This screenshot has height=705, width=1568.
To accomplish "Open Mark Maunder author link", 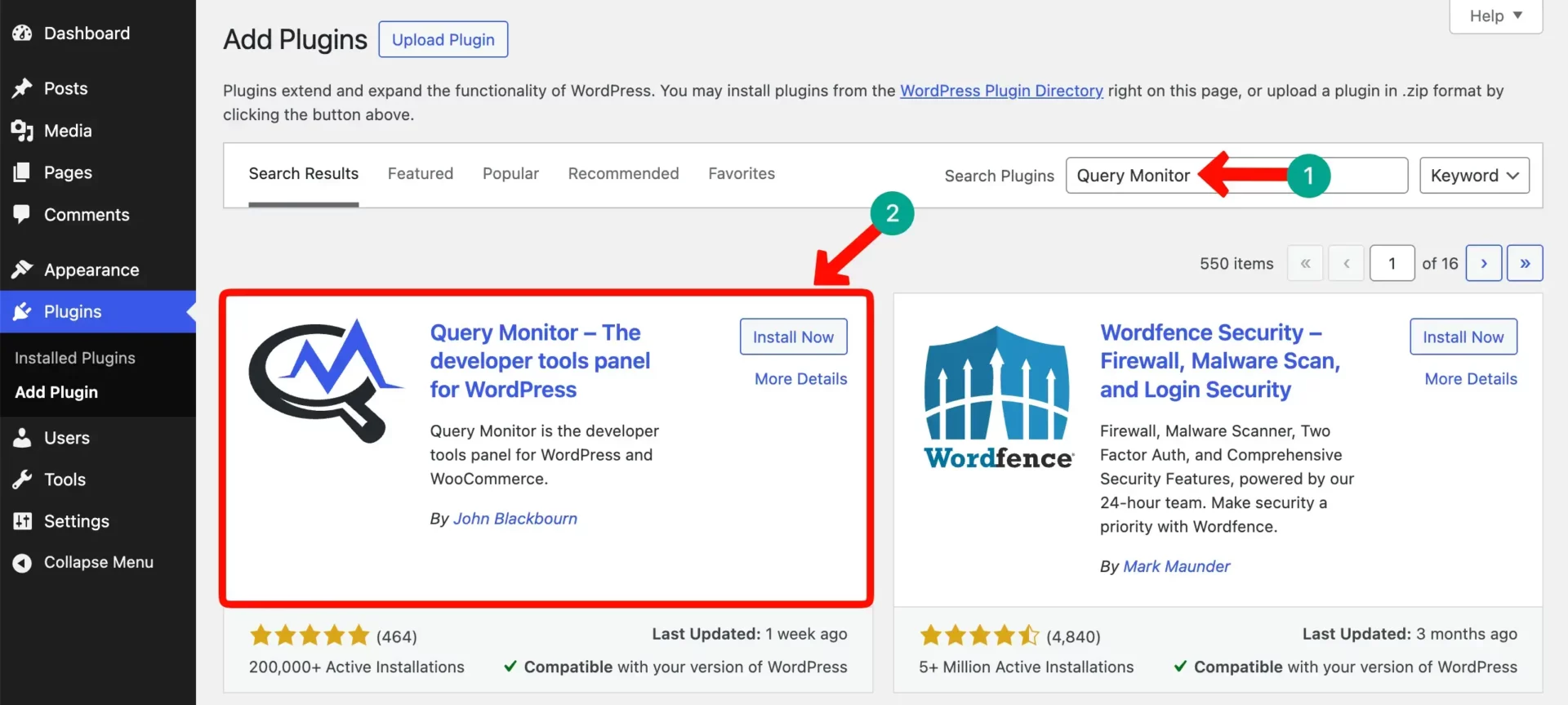I will (1177, 566).
